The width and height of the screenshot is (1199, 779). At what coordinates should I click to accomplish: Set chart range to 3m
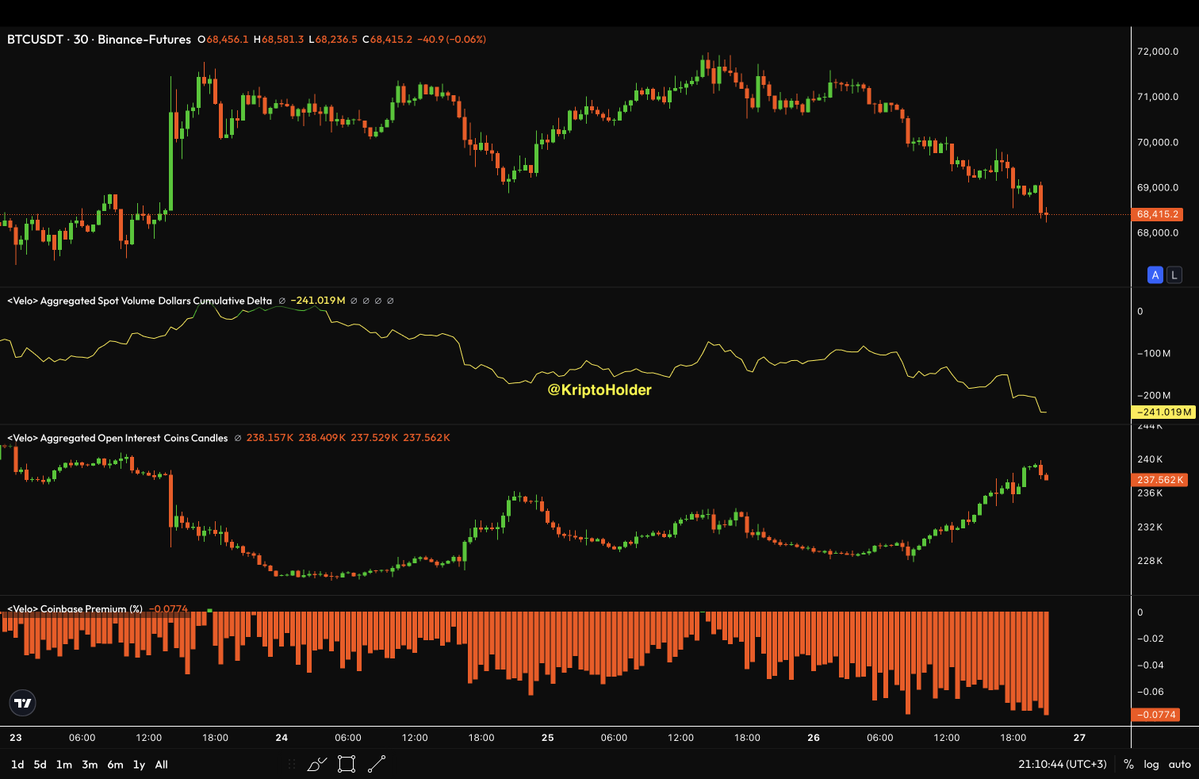[x=89, y=764]
